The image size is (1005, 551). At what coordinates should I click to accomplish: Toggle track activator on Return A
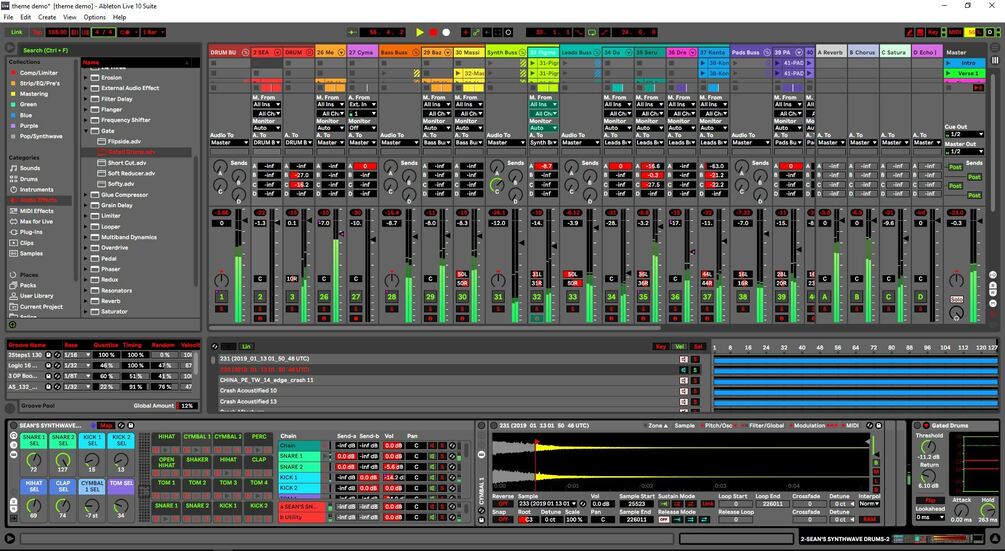click(826, 297)
